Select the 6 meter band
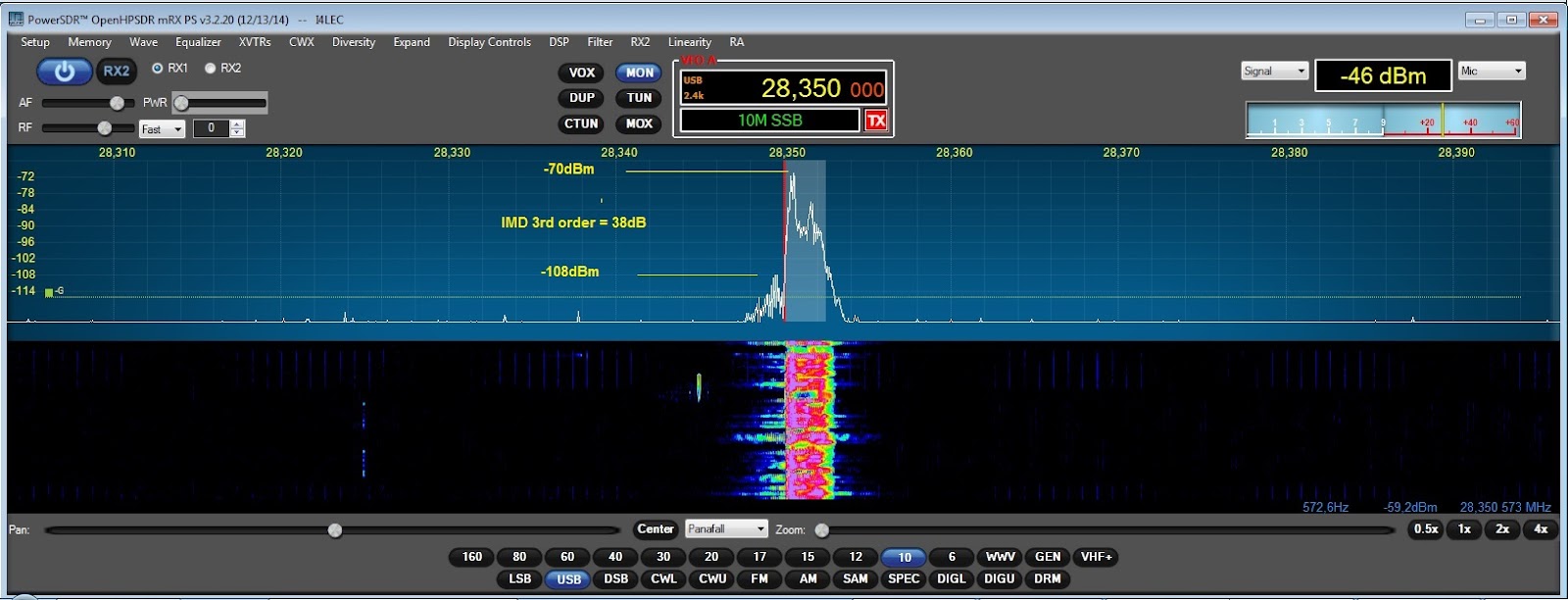This screenshot has height=600, width=1568. pos(952,557)
